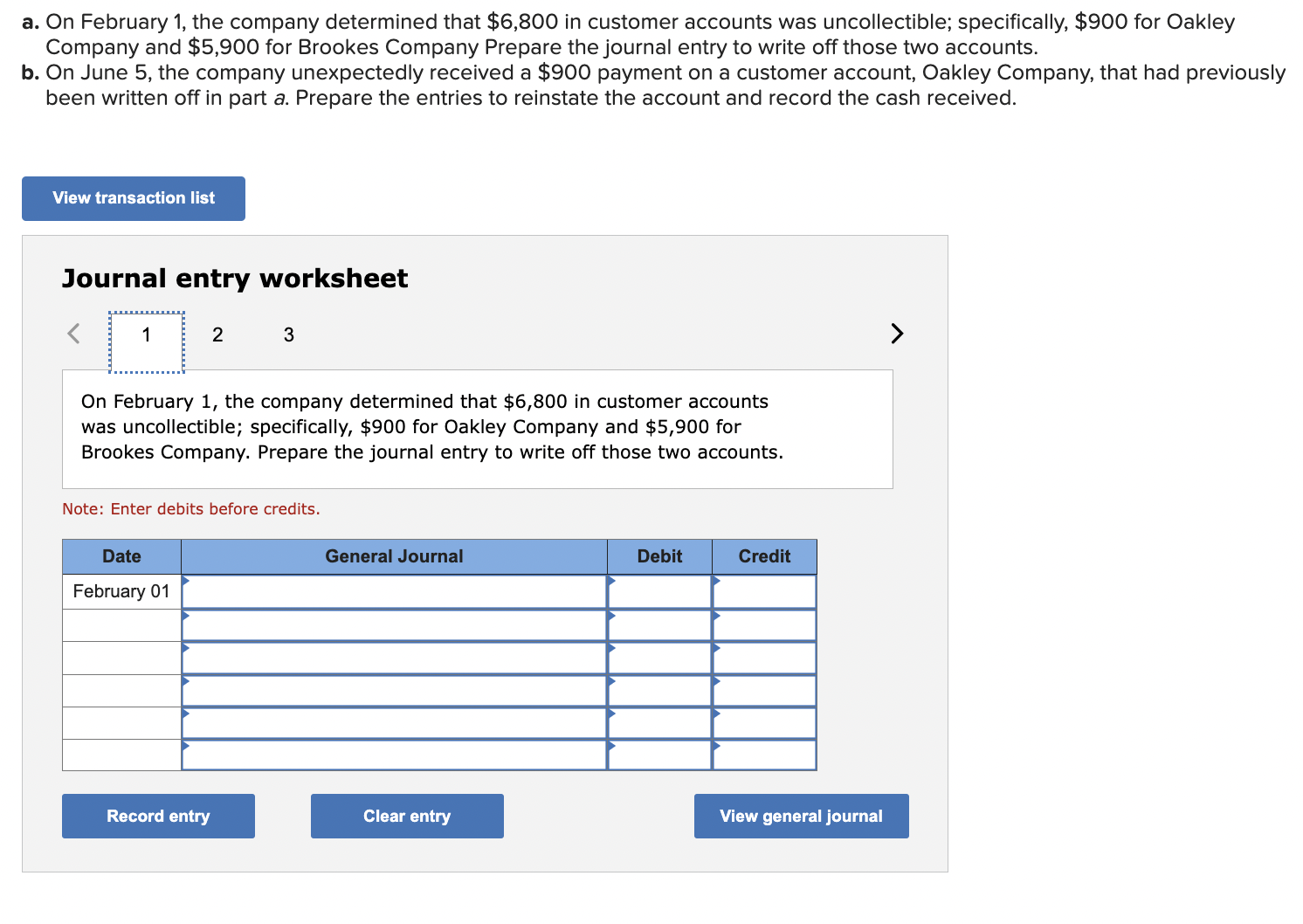The width and height of the screenshot is (1303, 924).
Task: Click the General Journal column header
Action: coord(394,556)
